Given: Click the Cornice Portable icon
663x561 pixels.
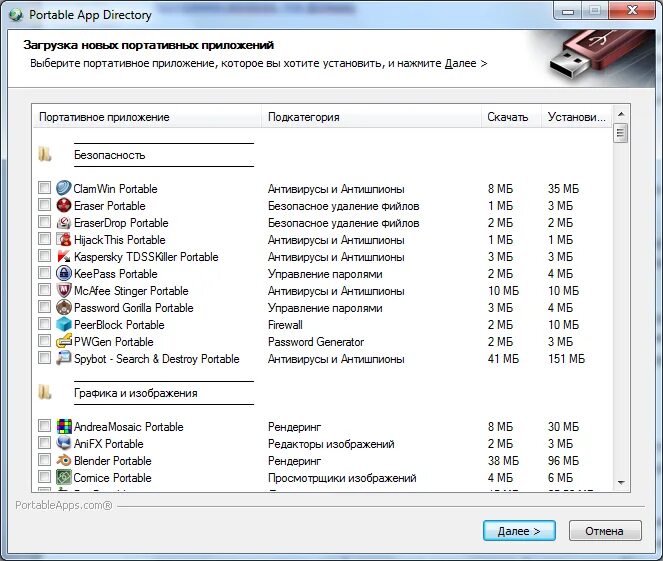Looking at the screenshot, I should click(64, 477).
